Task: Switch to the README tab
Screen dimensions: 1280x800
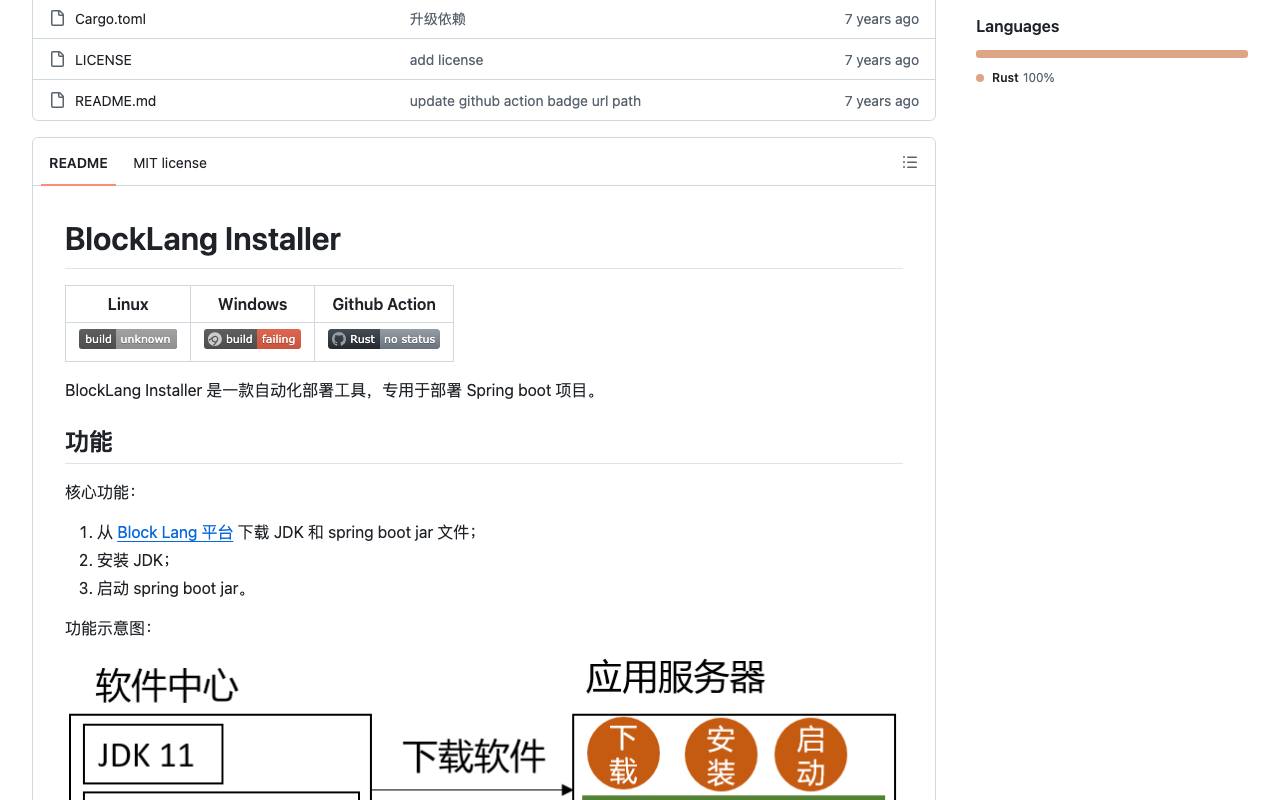Action: pos(78,163)
